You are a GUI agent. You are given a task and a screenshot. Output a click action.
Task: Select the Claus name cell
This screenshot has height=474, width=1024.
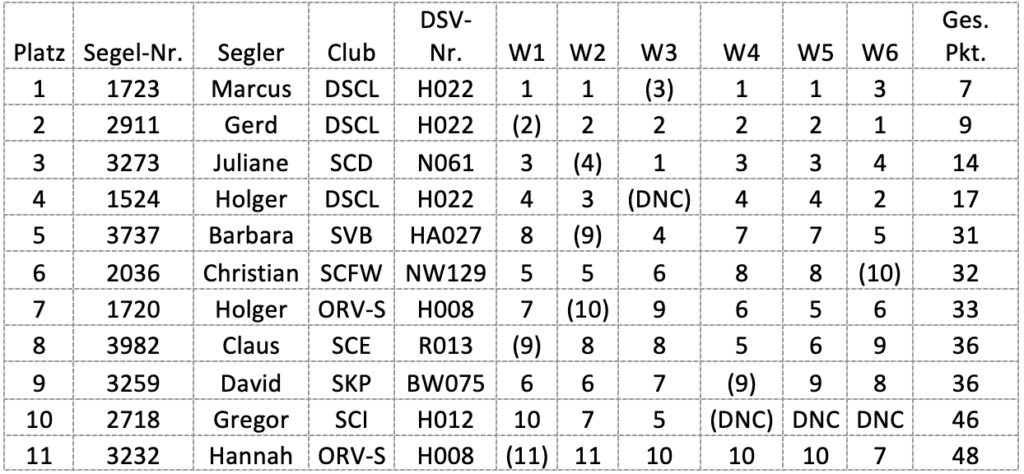point(251,345)
